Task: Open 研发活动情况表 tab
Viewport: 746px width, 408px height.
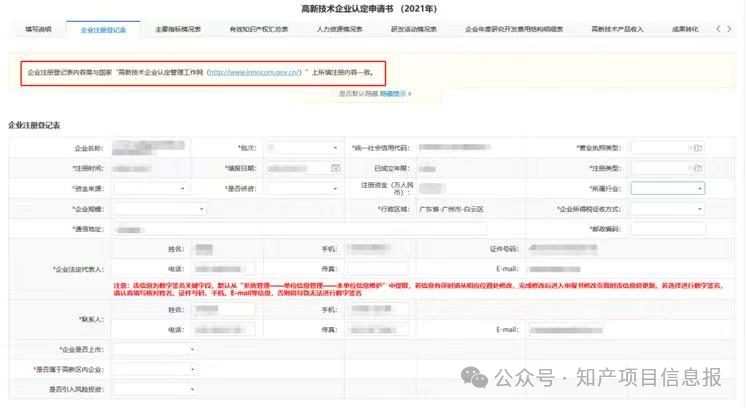Action: pos(414,29)
